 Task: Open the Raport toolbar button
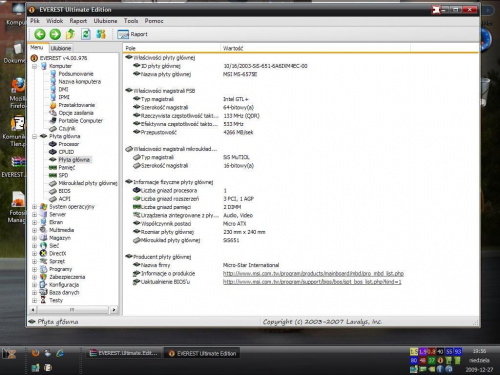tap(132, 34)
